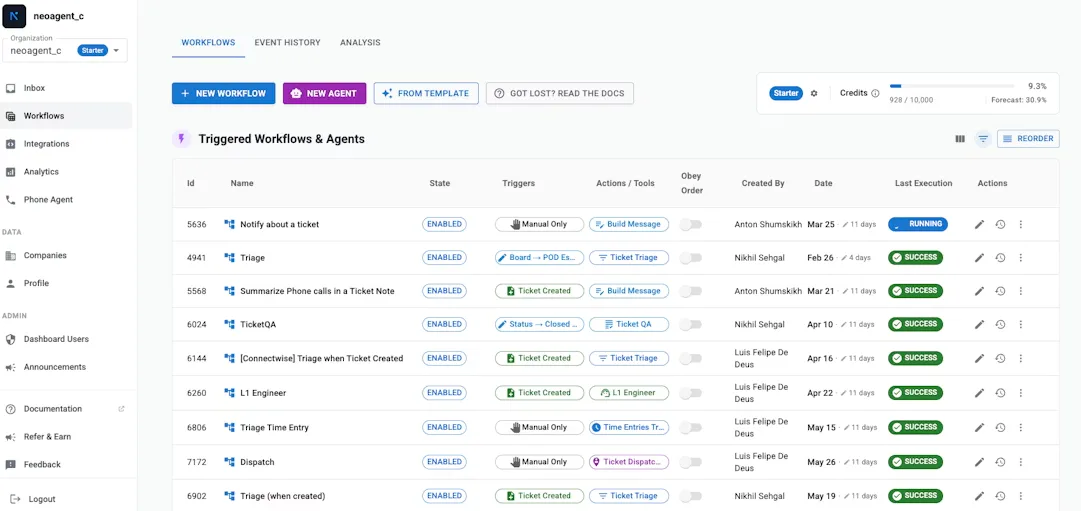Expand the Organization dropdown
Image resolution: width=1081 pixels, height=511 pixels.
[x=65, y=50]
